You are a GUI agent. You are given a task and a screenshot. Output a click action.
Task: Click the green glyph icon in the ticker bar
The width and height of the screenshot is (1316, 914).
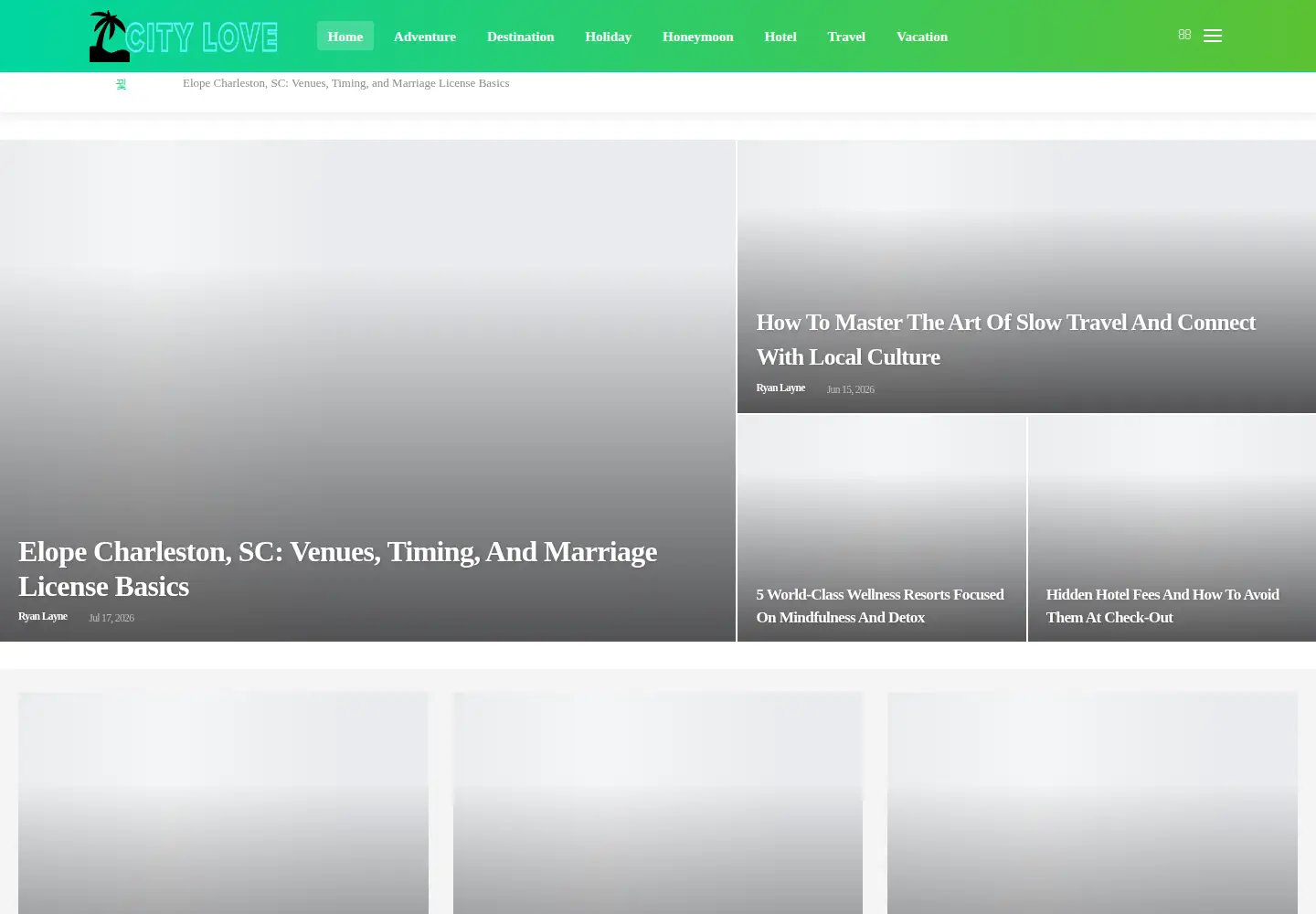point(121,84)
